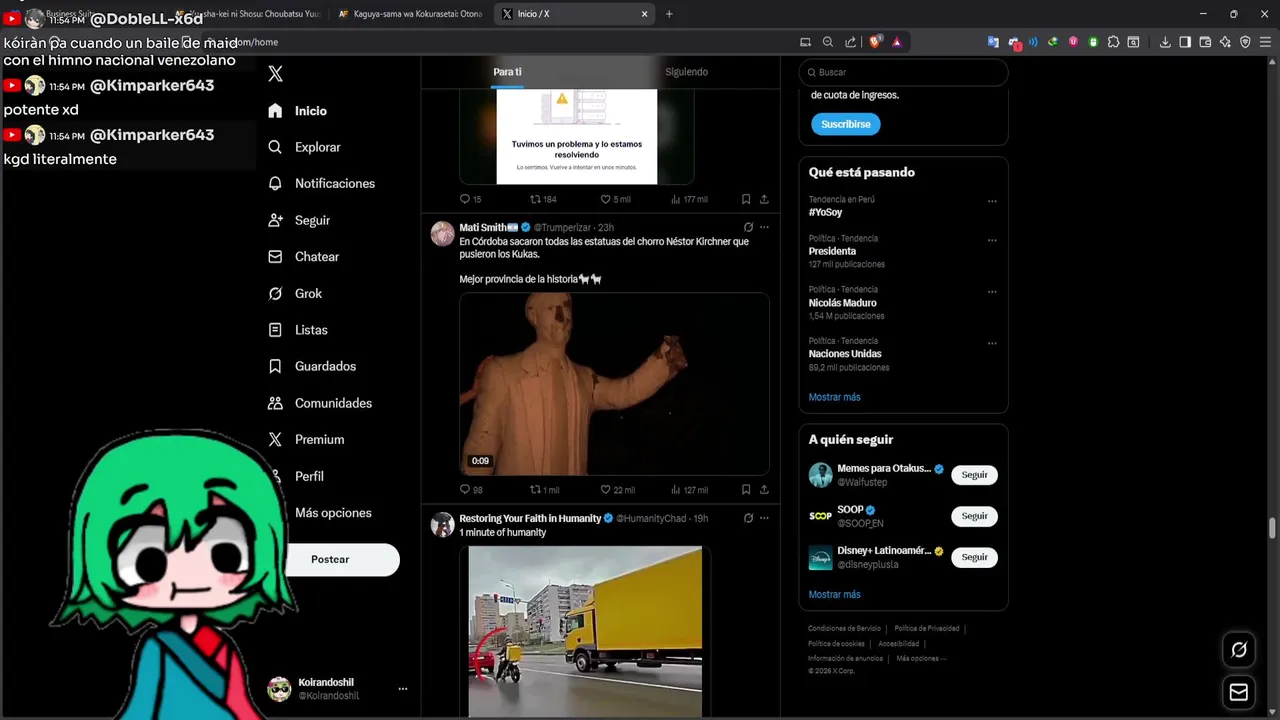The height and width of the screenshot is (720, 1280).
Task: Switch to the Kaguya-sama wa Kokurasetai tab
Action: (410, 14)
